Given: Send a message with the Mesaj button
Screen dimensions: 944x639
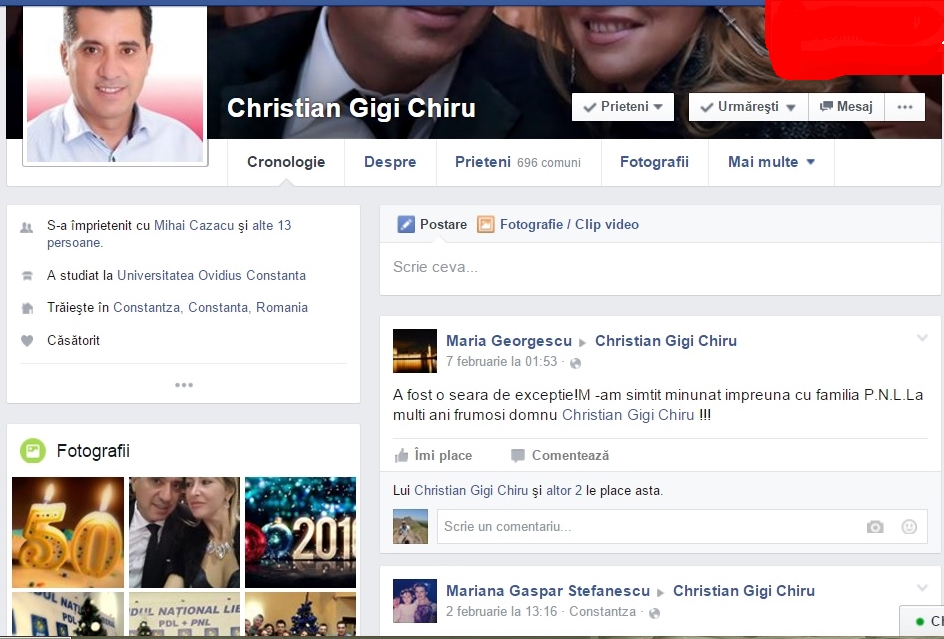Looking at the screenshot, I should pos(846,107).
